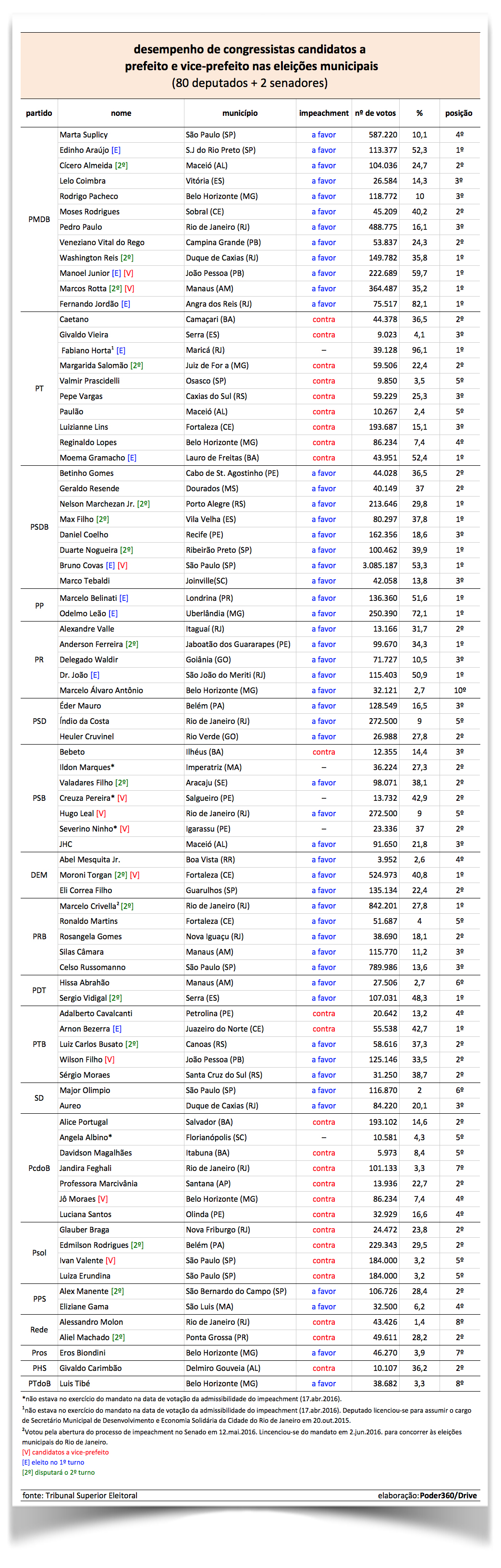
Task: Click source 'fonte: Tribunal Superior Eleitoral'
Action: (x=80, y=1495)
